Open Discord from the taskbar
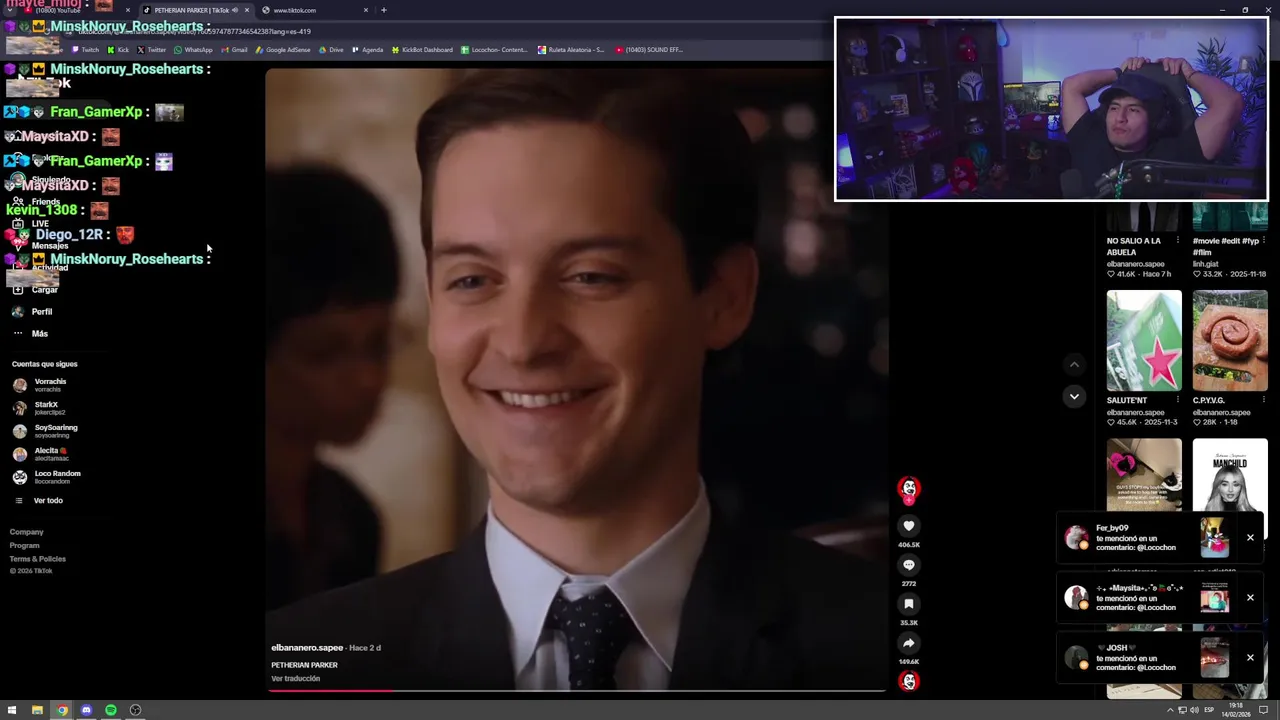 (x=86, y=710)
